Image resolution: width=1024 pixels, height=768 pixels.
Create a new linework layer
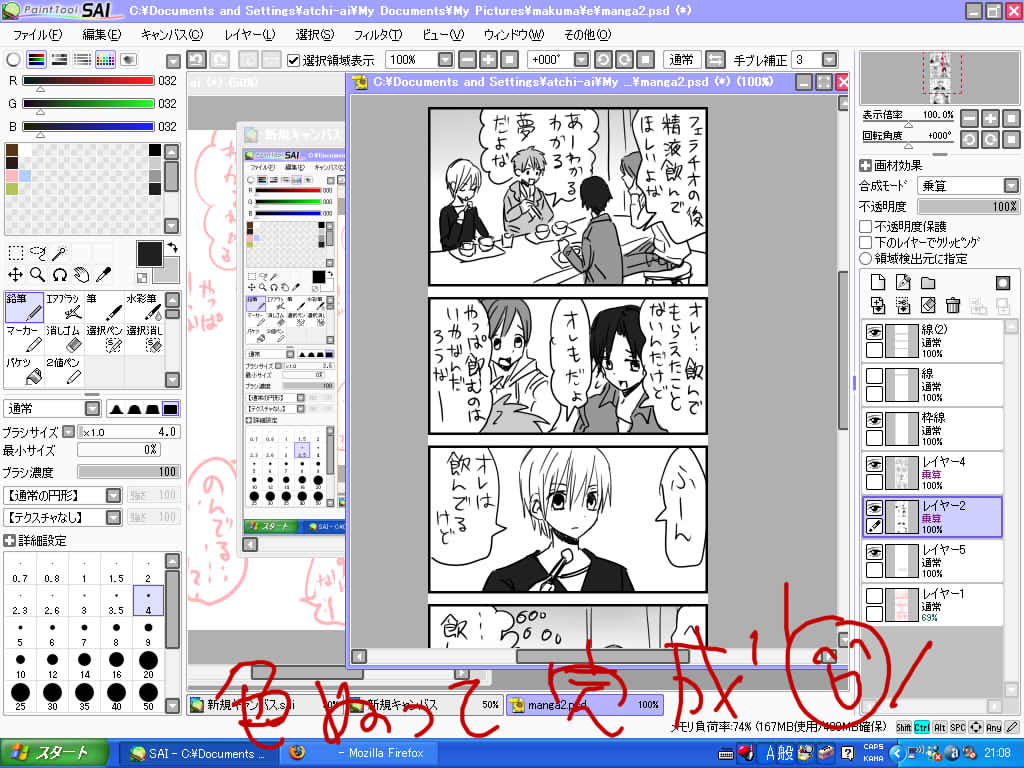coord(903,282)
